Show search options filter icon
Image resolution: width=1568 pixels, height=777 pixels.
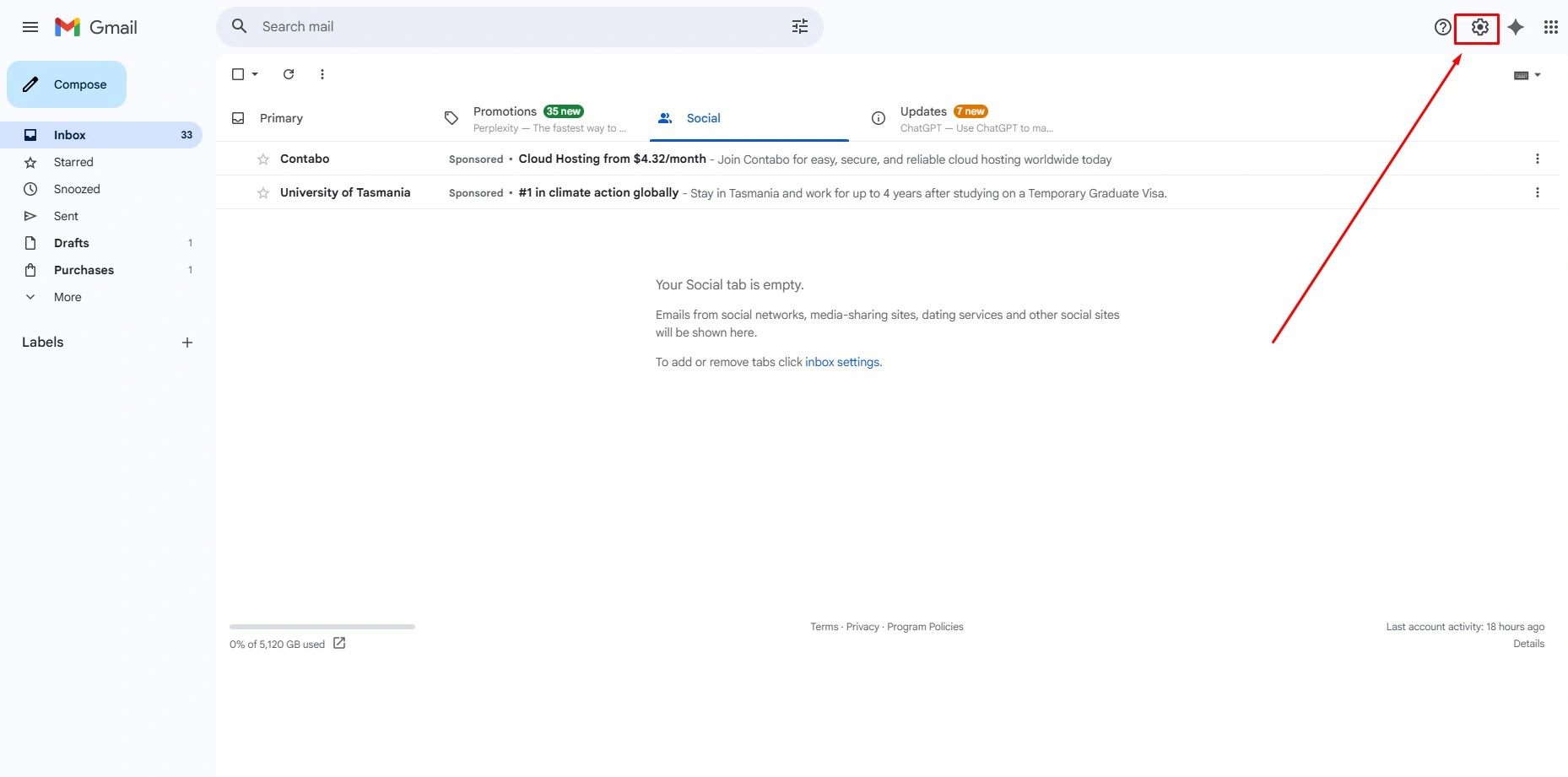(x=800, y=26)
